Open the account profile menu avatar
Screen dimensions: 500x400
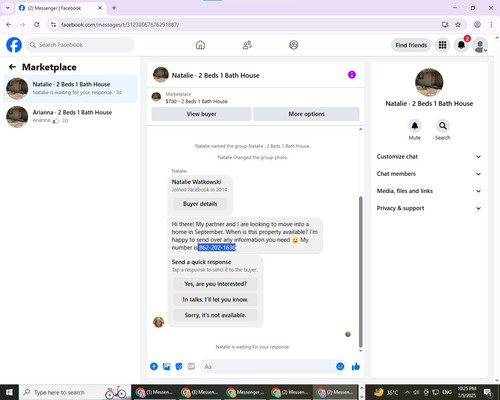pyautogui.click(x=480, y=45)
